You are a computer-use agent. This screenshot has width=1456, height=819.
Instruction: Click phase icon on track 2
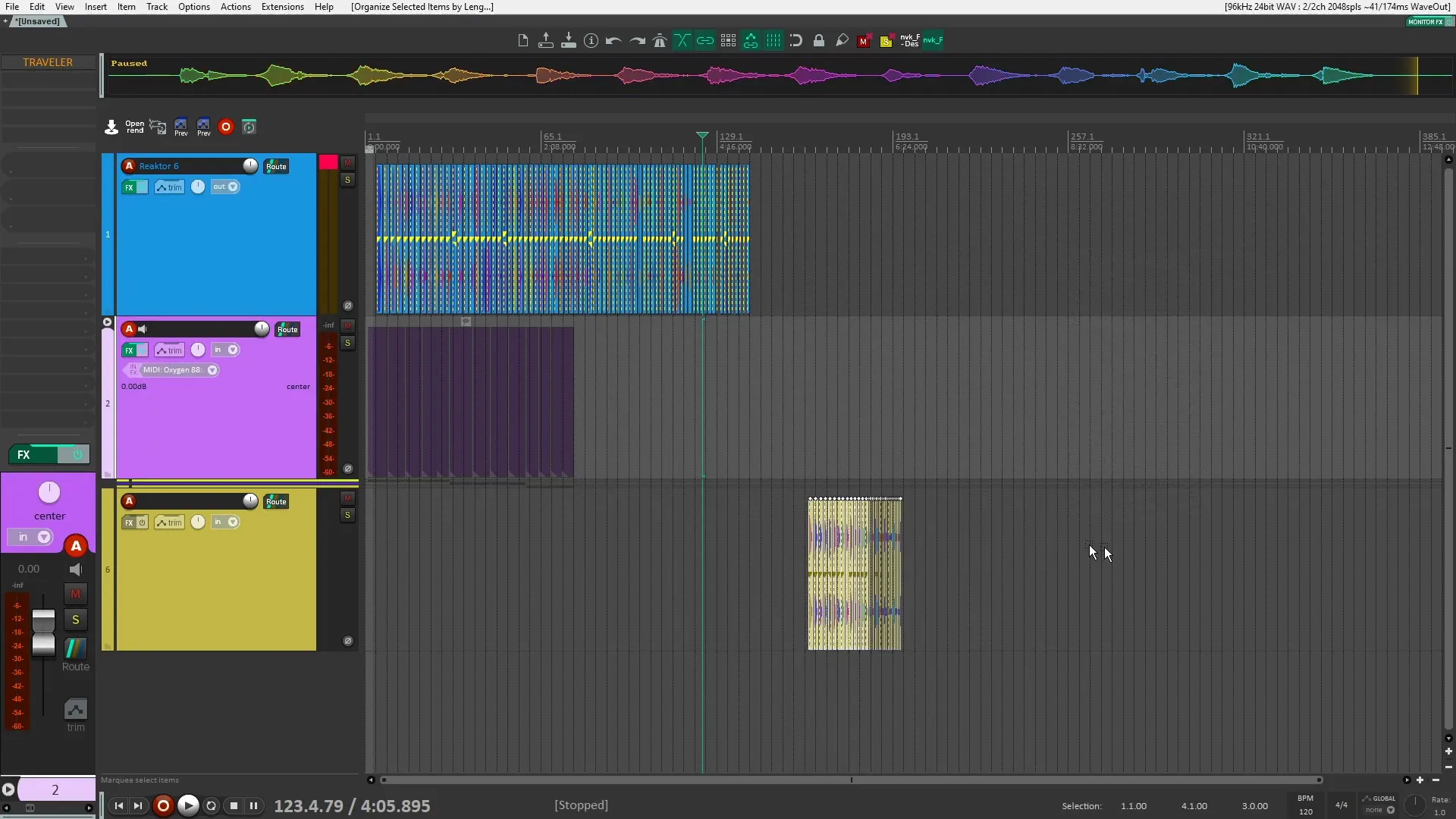[x=348, y=469]
